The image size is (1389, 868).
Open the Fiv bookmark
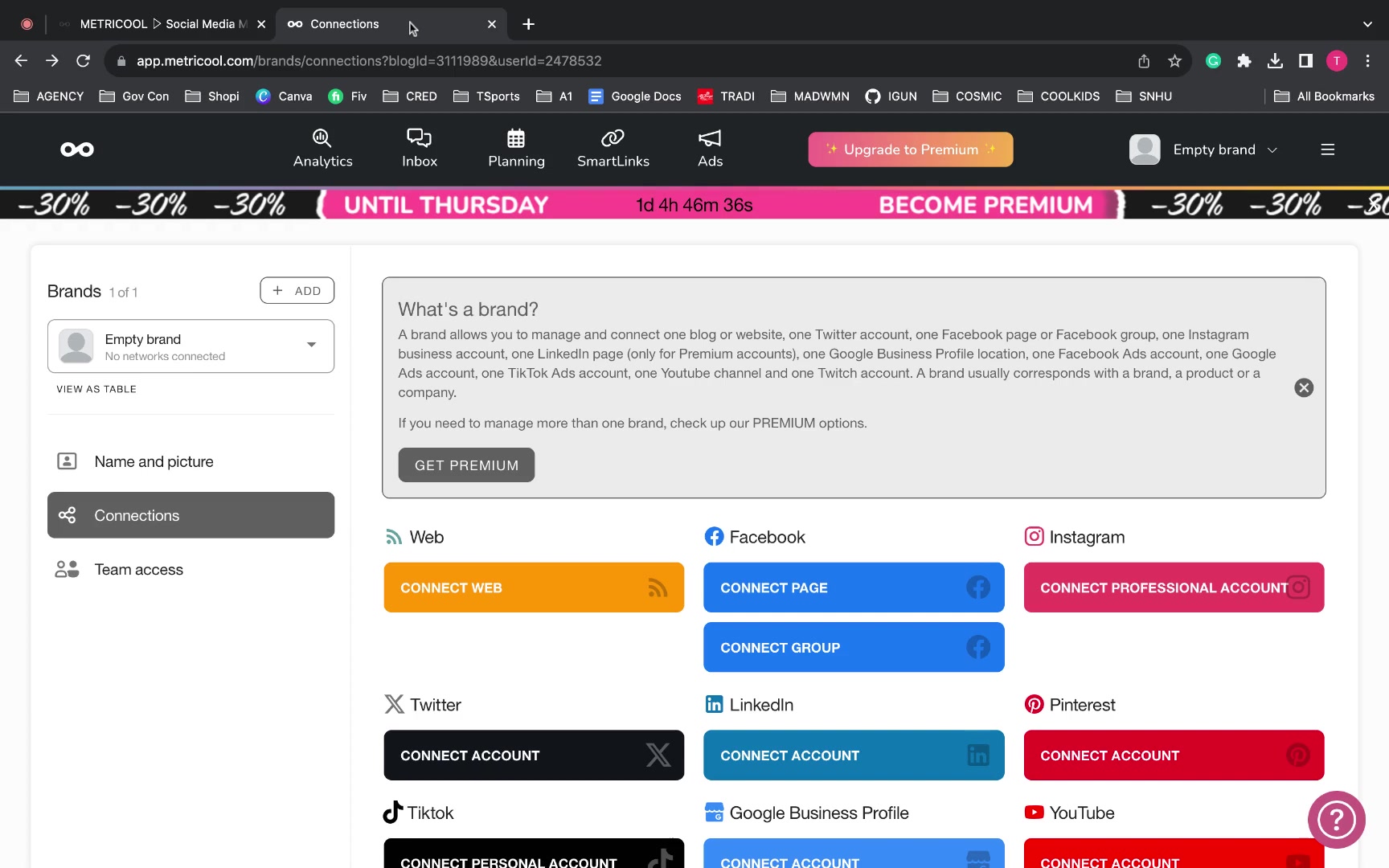point(347,96)
